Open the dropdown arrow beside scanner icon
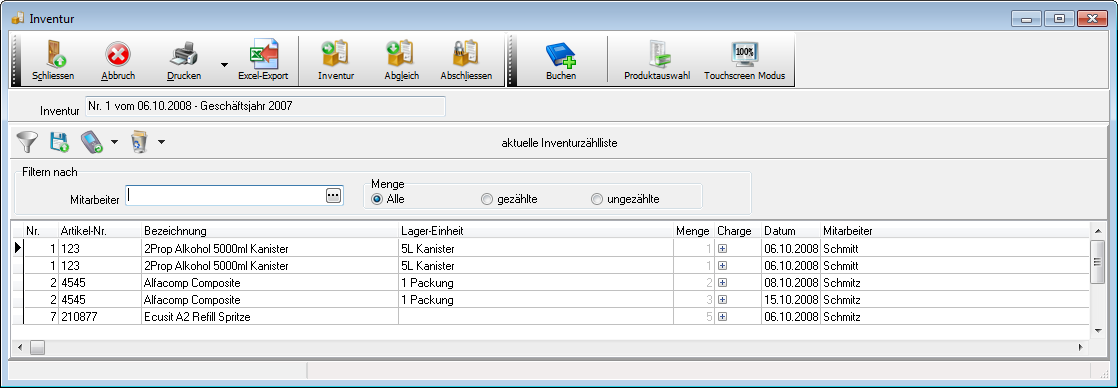1118x388 pixels. (114, 143)
